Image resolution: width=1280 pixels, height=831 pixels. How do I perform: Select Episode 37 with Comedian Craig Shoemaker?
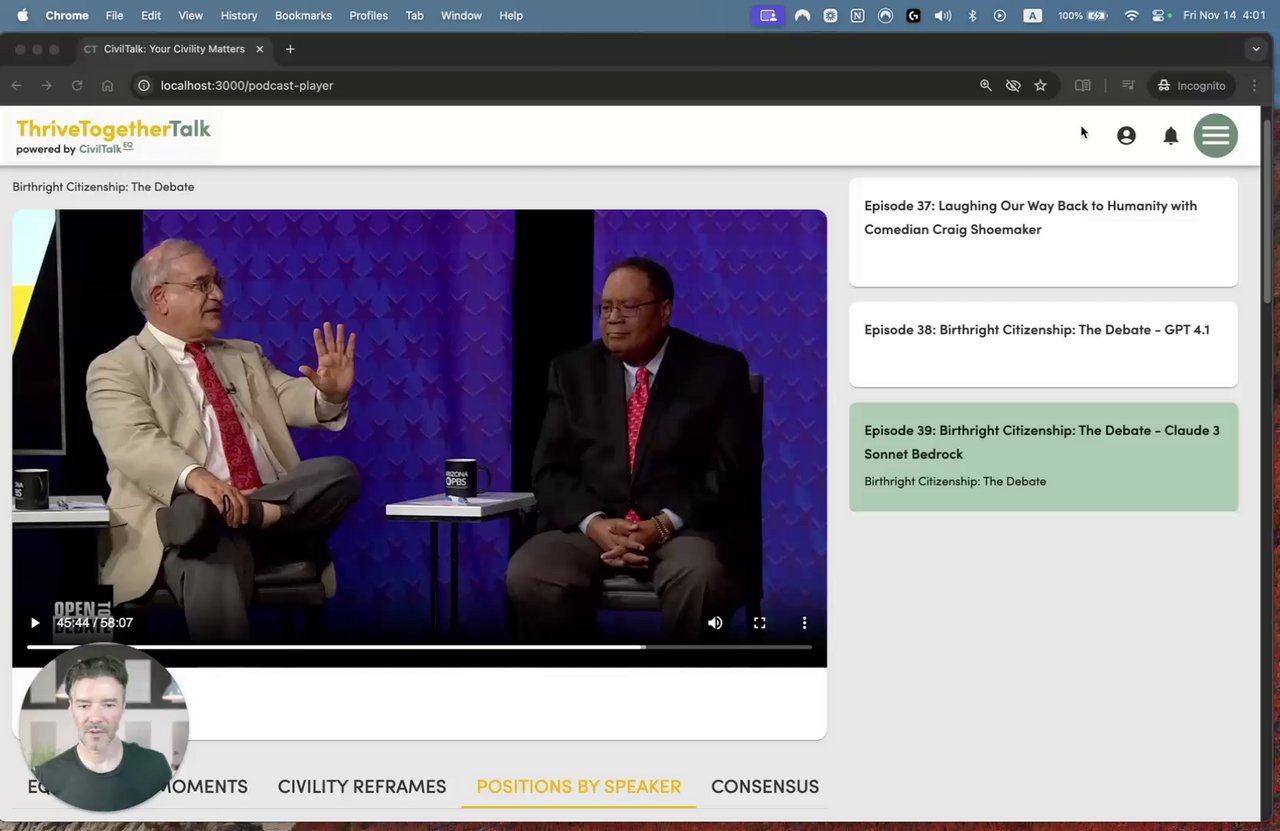click(x=1043, y=232)
